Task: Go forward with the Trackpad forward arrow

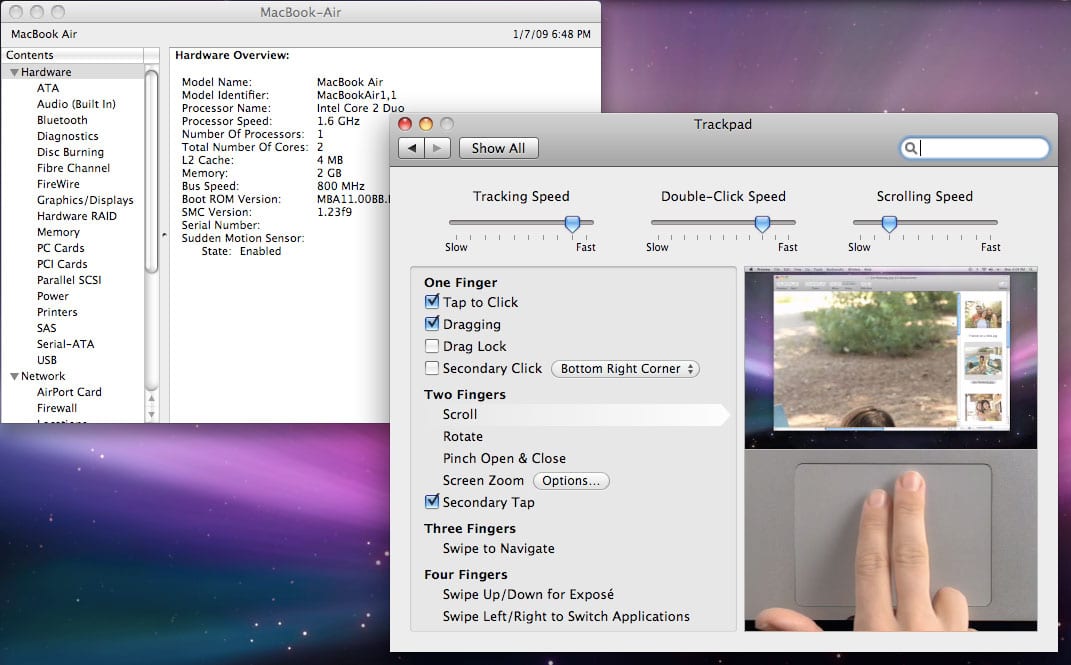Action: tap(437, 148)
